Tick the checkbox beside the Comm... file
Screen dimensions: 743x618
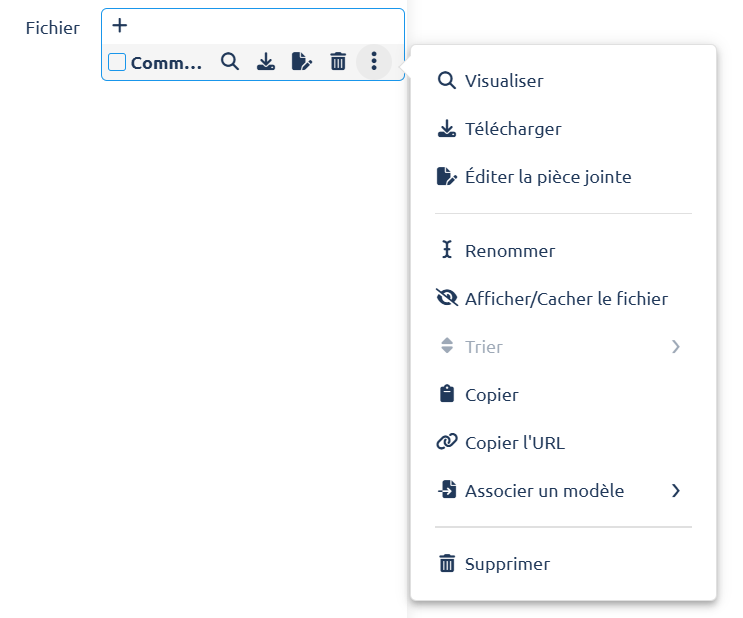(117, 62)
